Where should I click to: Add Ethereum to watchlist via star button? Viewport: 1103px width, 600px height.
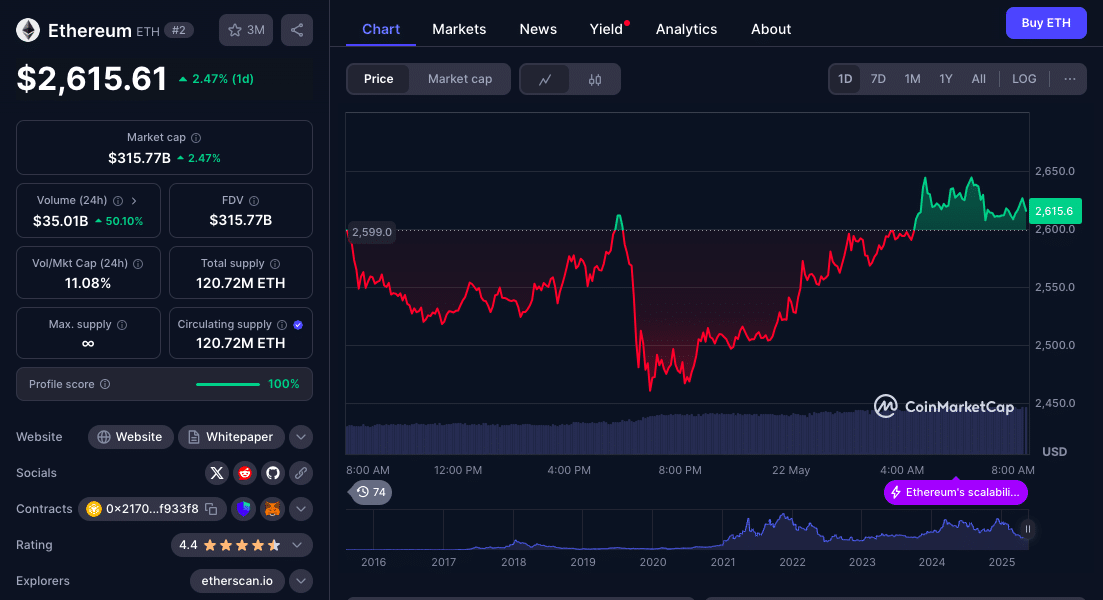[x=246, y=30]
